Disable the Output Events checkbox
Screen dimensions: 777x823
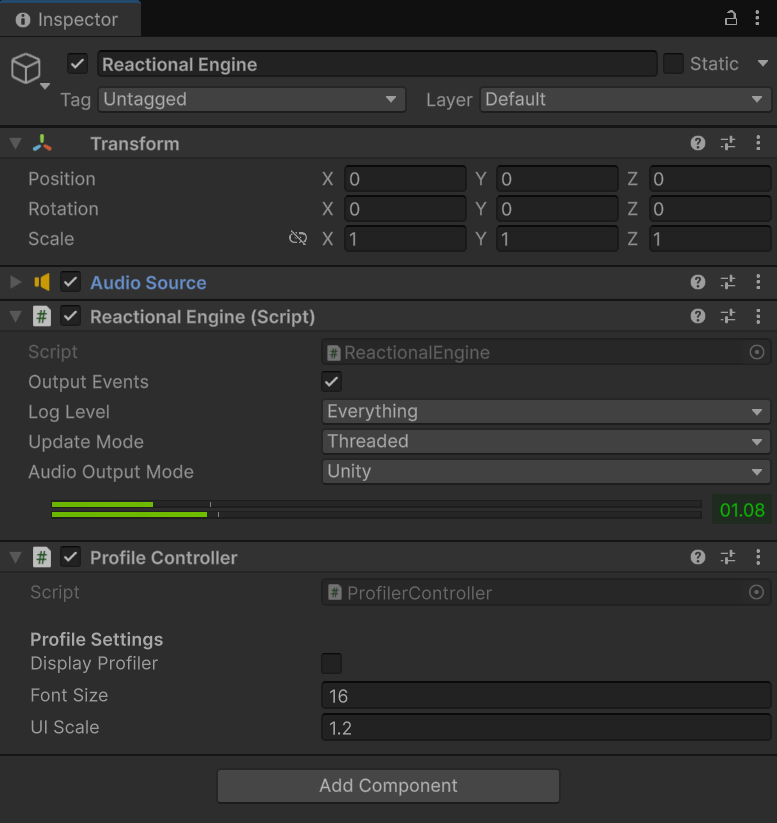coord(332,382)
